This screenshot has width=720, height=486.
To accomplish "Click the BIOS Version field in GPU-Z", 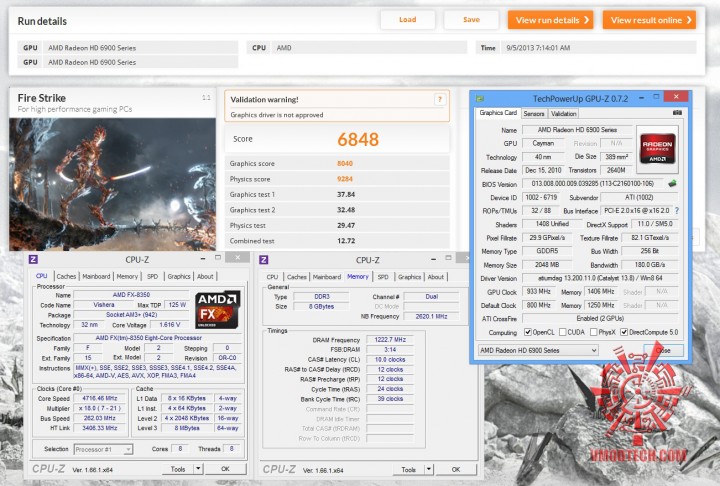I will pyautogui.click(x=592, y=184).
